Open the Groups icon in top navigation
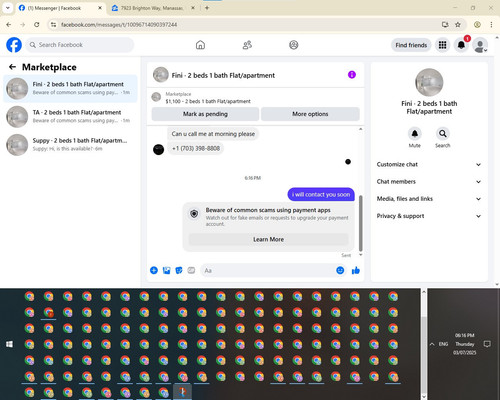Viewport: 500px width, 400px height. tap(294, 45)
